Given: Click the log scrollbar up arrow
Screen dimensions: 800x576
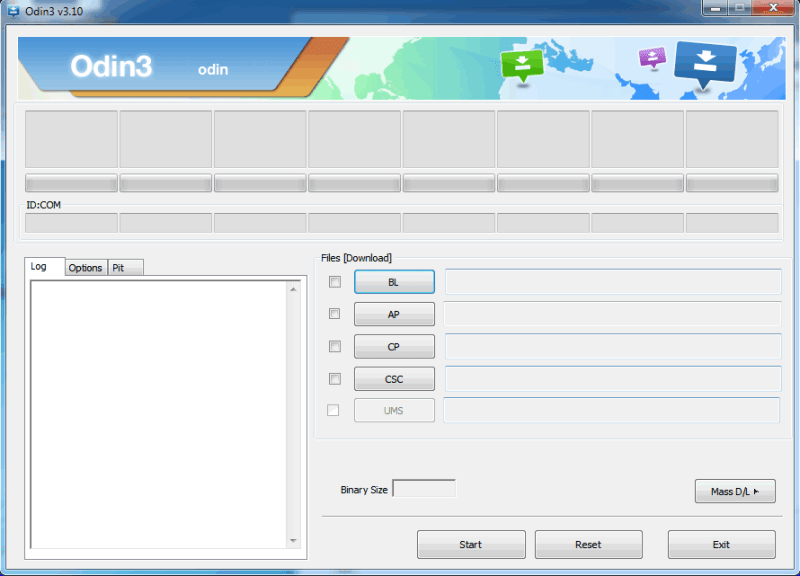Looking at the screenshot, I should (293, 289).
